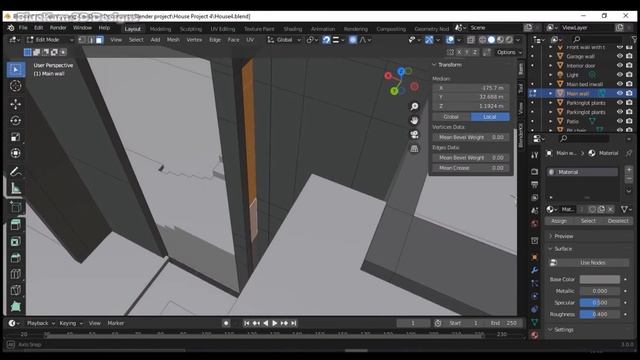Click Base Color swatch
Screen dimensions: 640x360
600,280
